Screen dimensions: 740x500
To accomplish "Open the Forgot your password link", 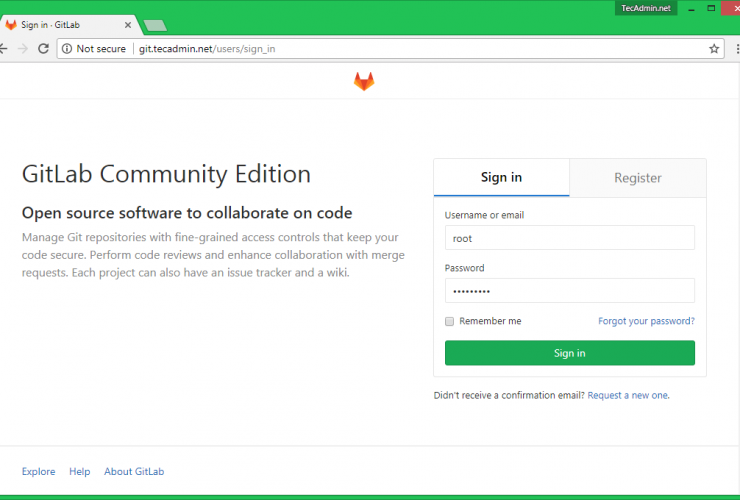I will (646, 321).
